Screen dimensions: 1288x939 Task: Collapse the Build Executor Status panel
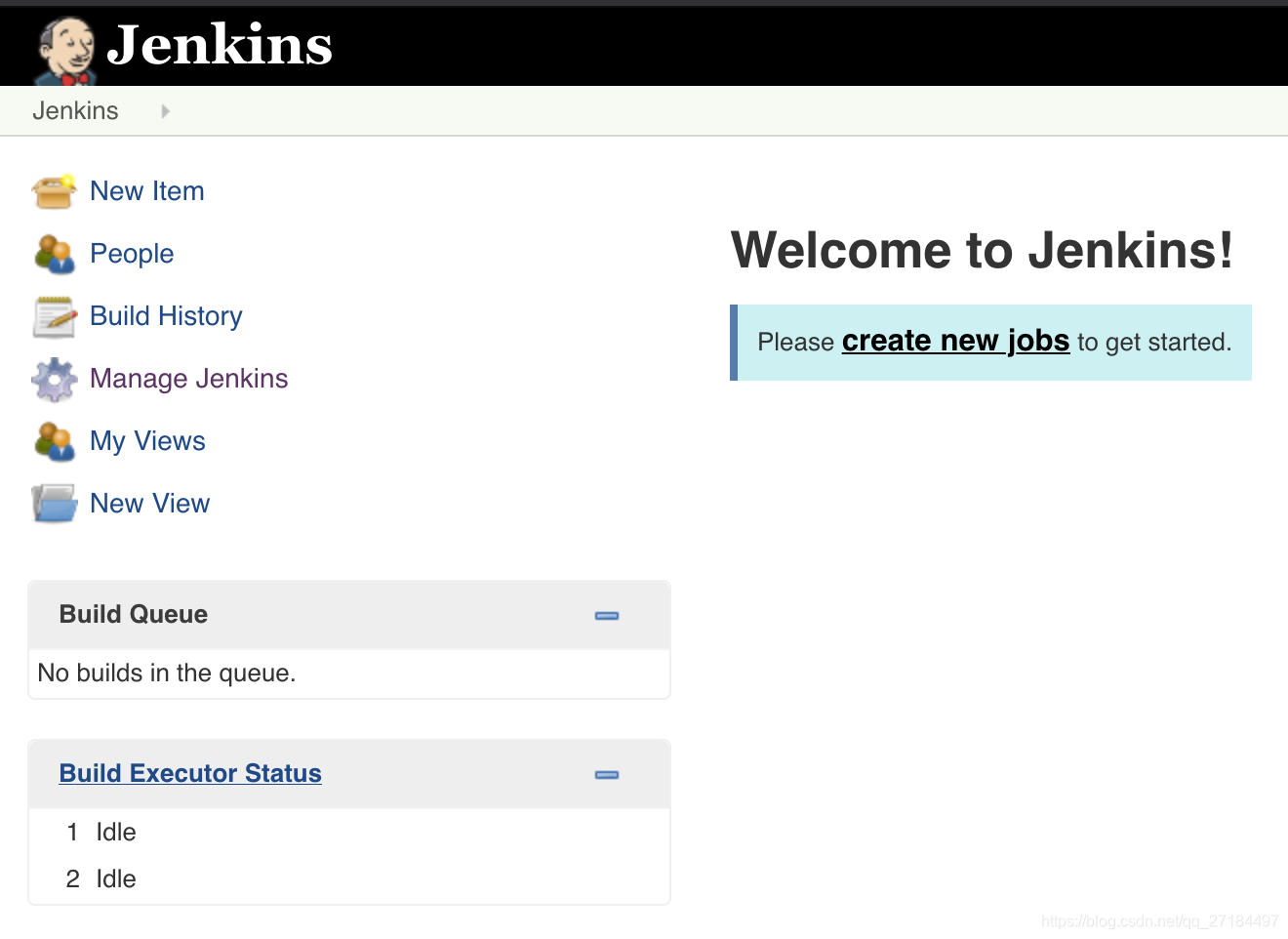pos(607,775)
